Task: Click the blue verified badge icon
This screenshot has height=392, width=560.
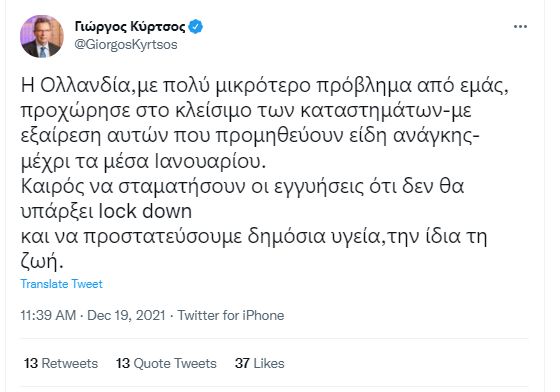Action: tap(195, 27)
